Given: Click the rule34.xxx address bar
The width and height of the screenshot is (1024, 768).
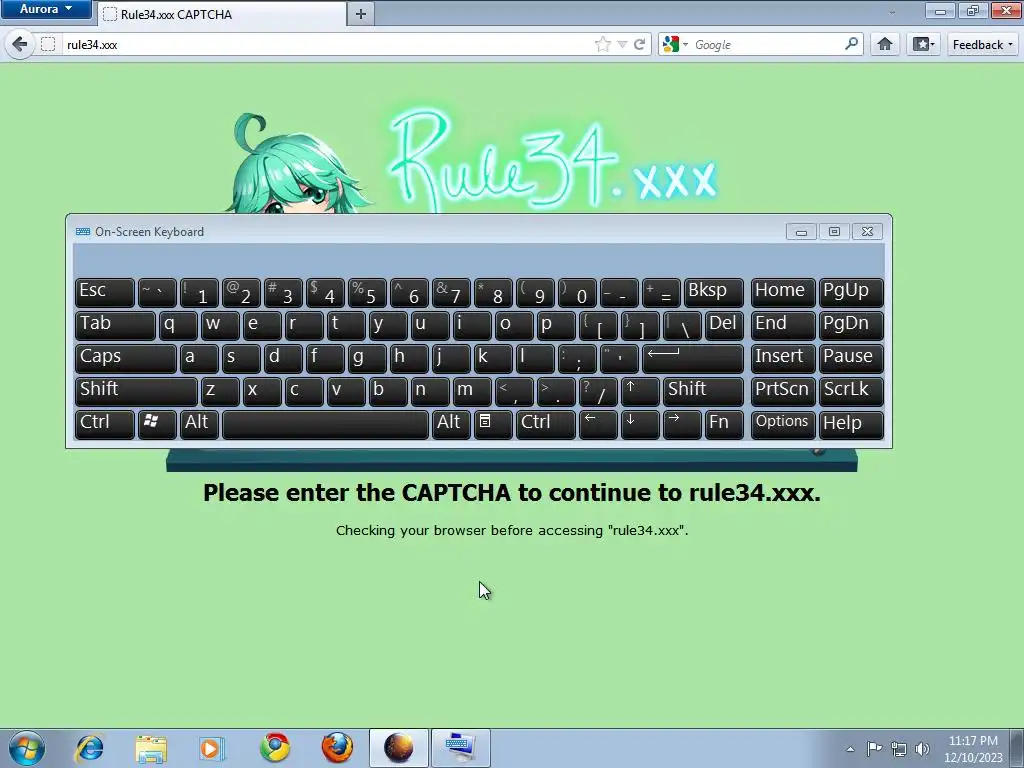Looking at the screenshot, I should point(327,44).
